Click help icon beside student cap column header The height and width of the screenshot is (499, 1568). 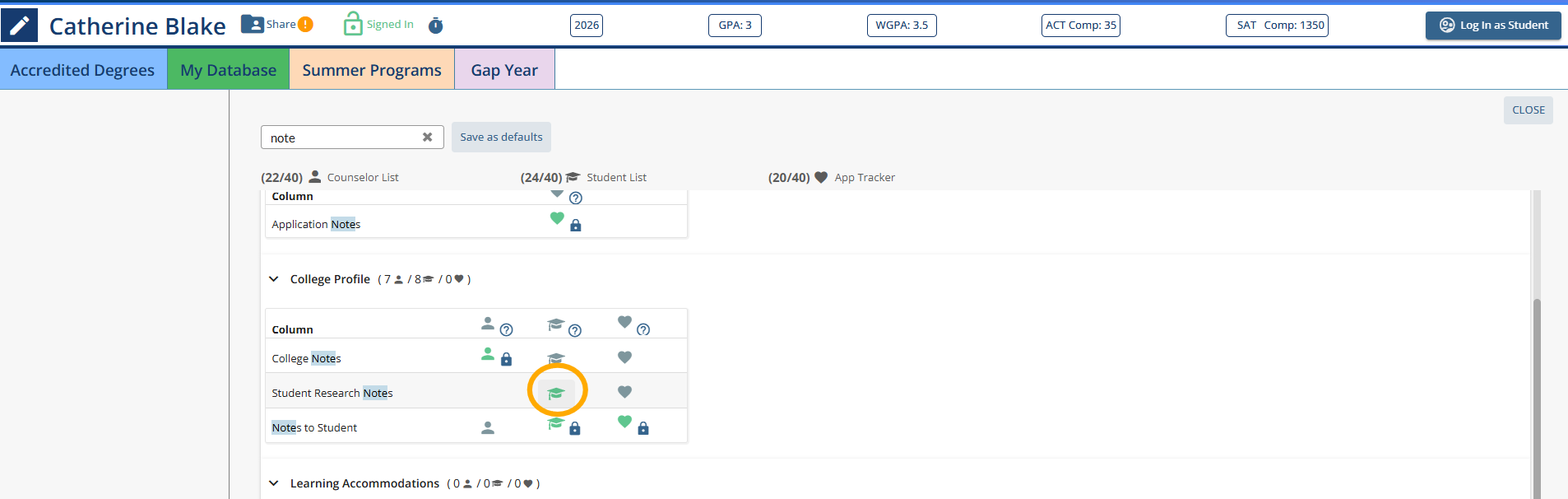(x=575, y=330)
